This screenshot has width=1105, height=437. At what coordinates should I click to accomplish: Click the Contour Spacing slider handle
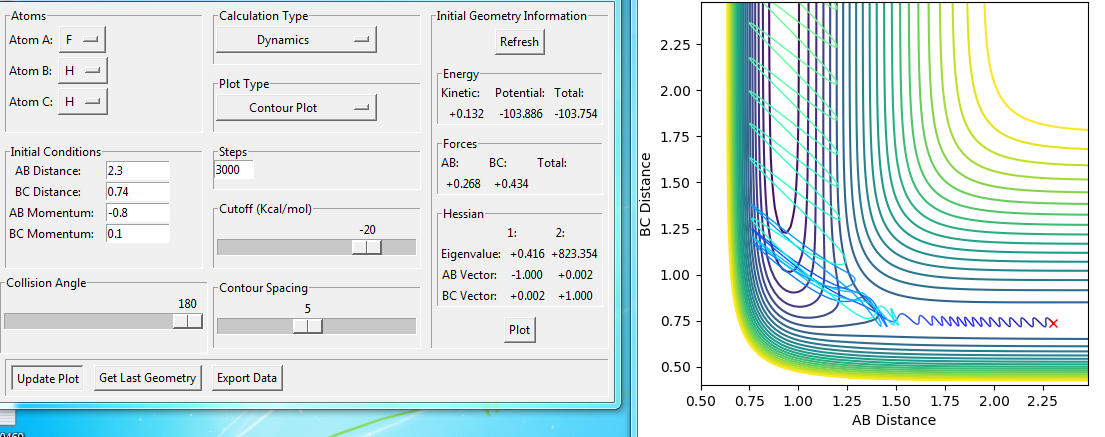pos(308,326)
